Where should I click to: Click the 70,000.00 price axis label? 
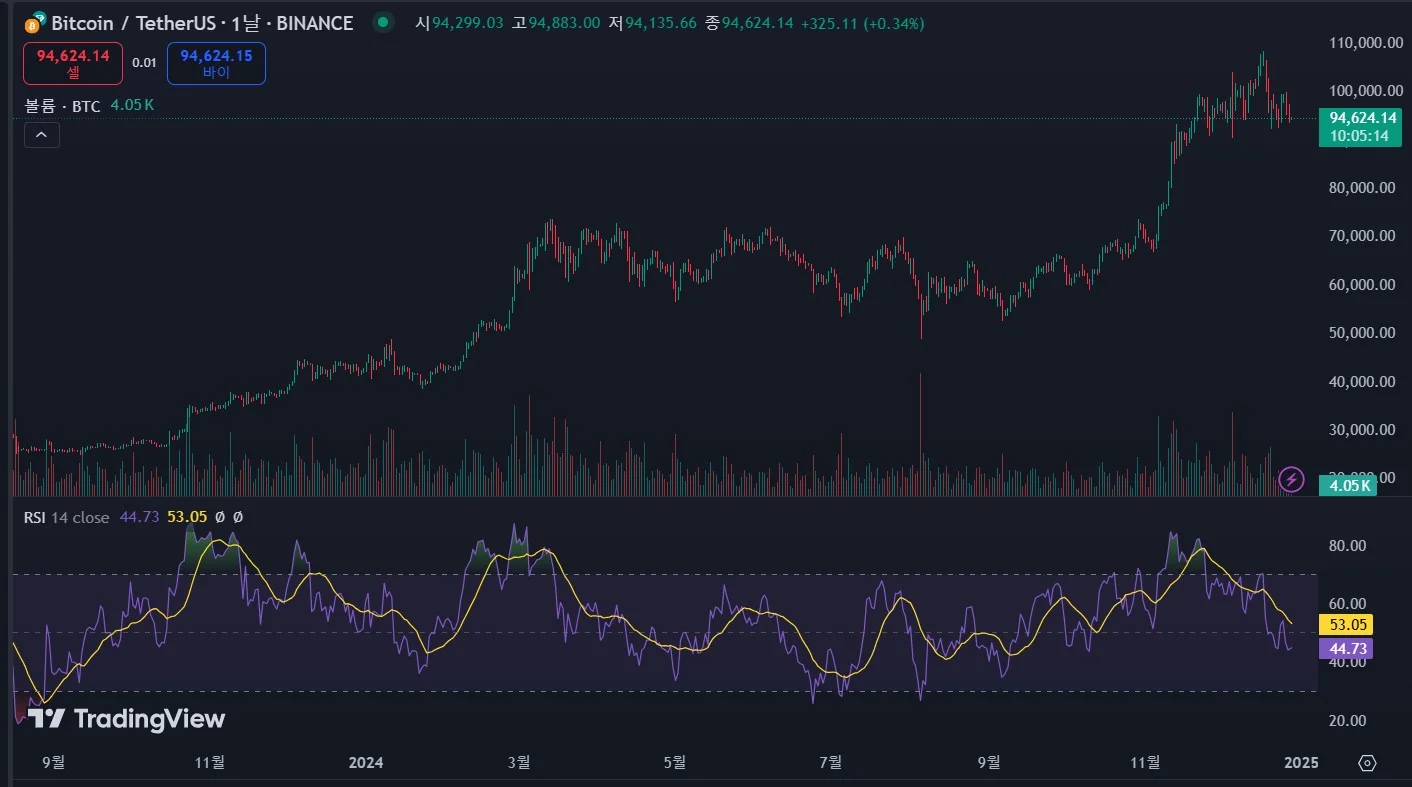[x=1362, y=236]
